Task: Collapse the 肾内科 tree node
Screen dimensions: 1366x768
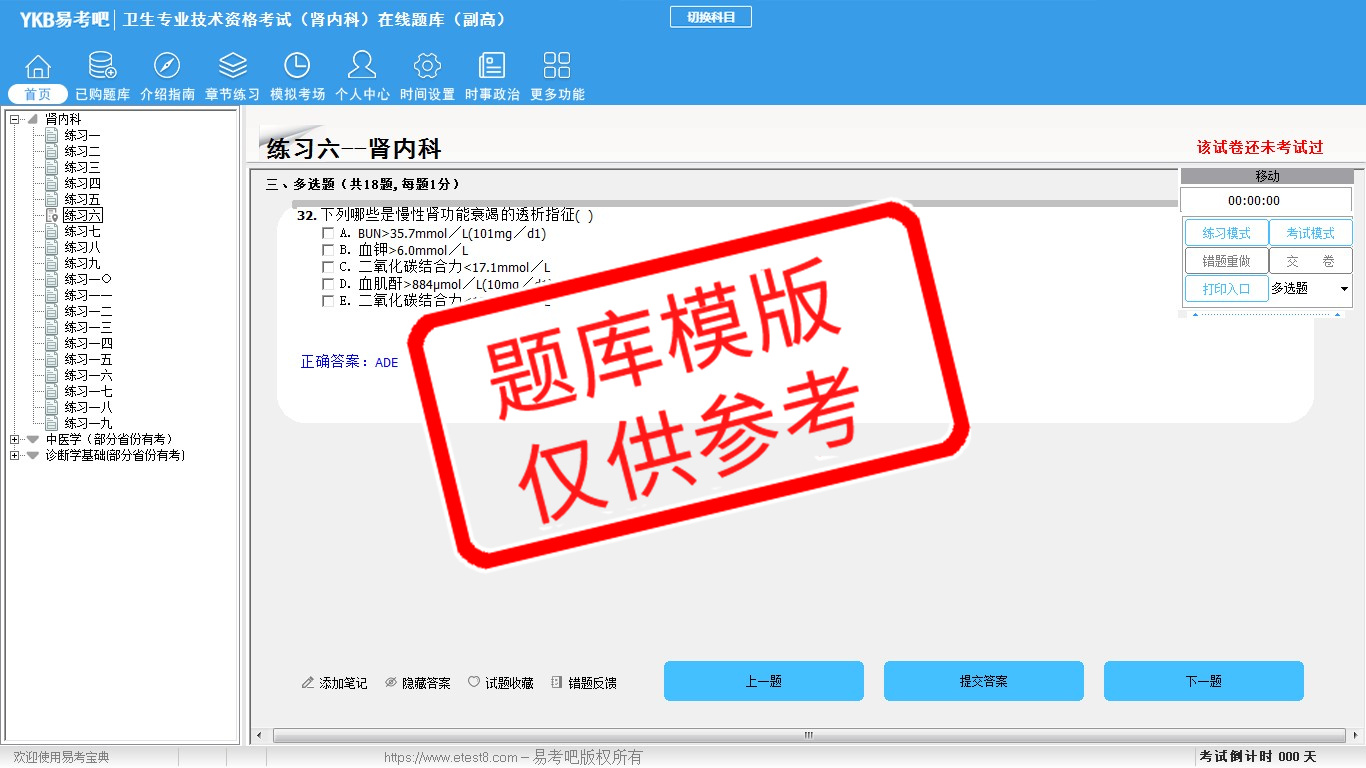Action: (15, 119)
